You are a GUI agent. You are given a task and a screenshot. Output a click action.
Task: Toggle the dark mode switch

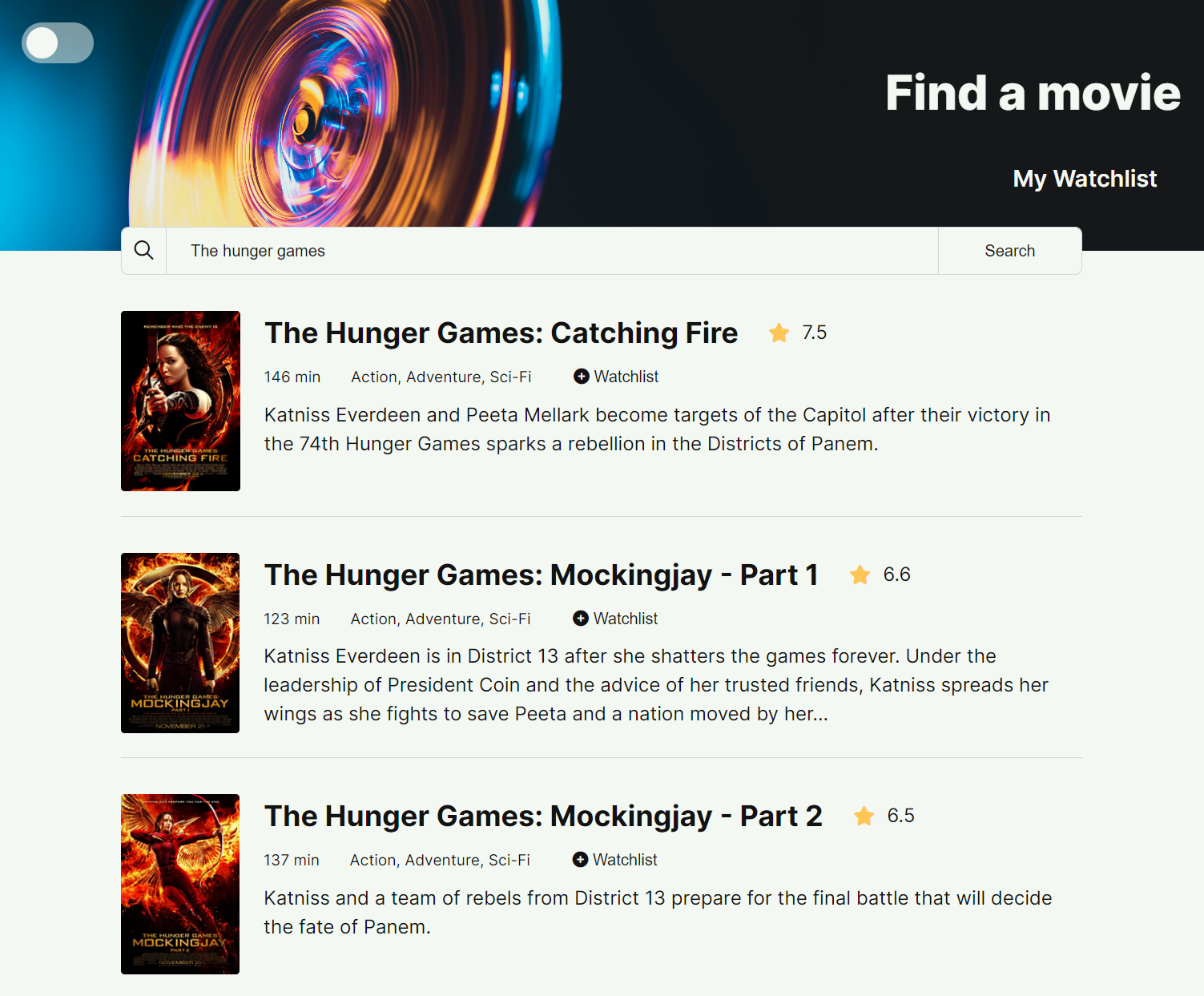pos(57,42)
